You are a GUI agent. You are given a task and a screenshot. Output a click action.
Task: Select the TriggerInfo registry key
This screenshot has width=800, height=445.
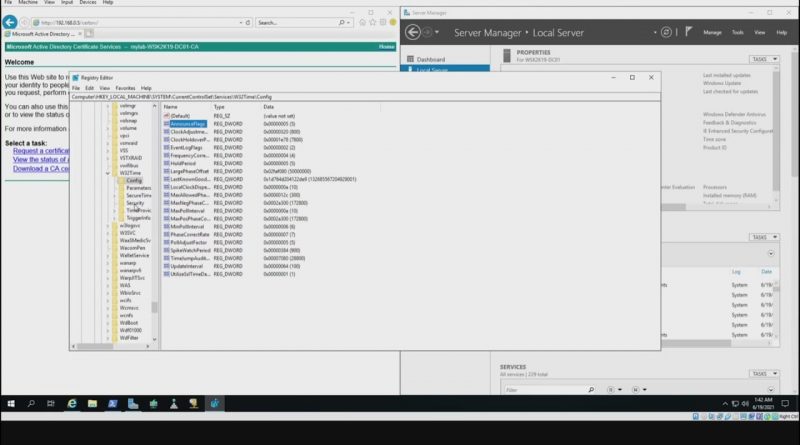coord(138,218)
